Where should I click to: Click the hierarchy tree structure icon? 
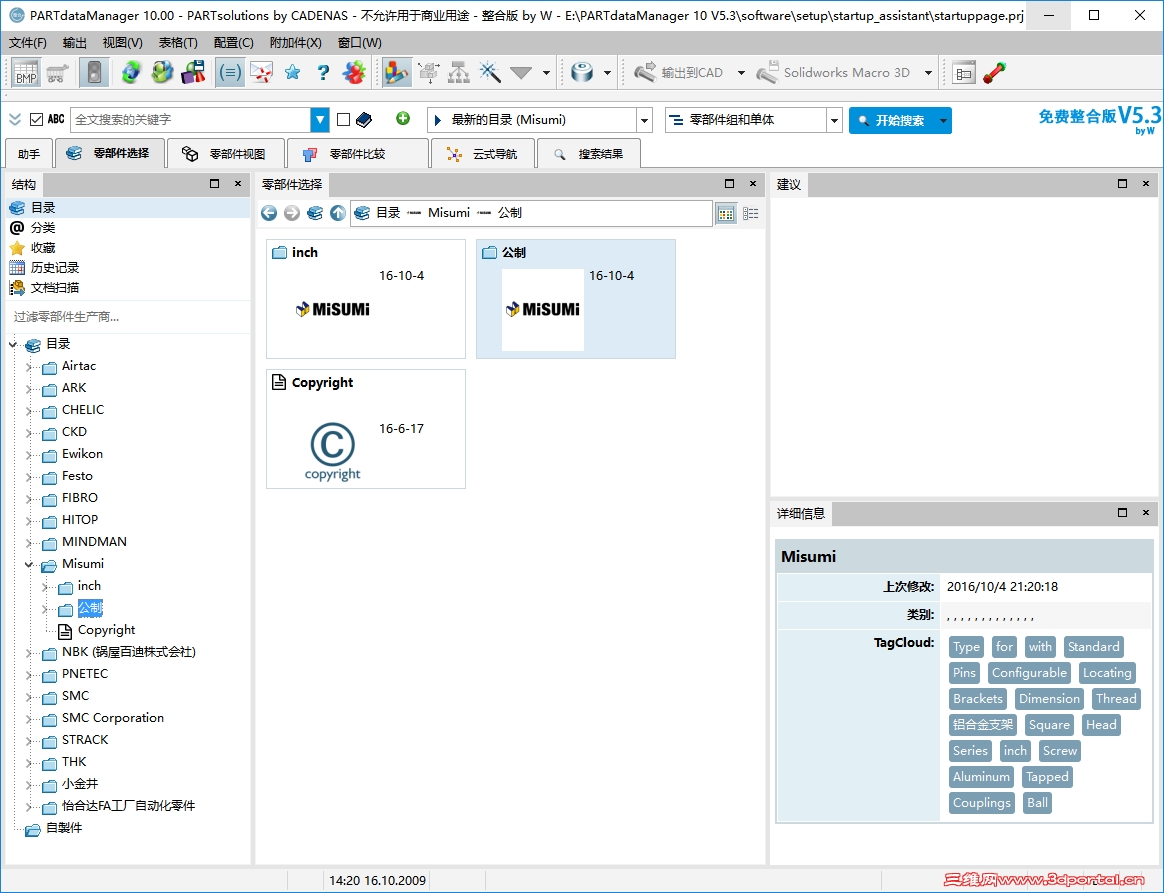click(459, 73)
